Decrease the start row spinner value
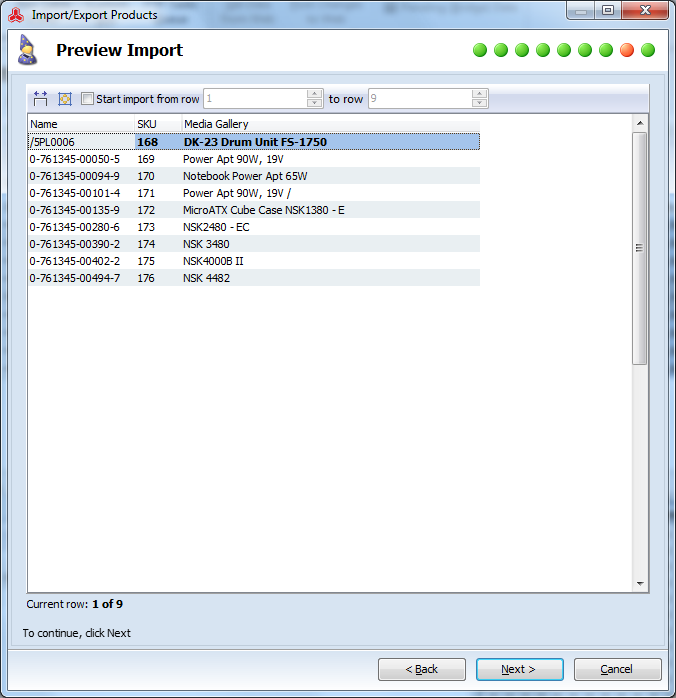Image resolution: width=676 pixels, height=698 pixels. tap(315, 103)
